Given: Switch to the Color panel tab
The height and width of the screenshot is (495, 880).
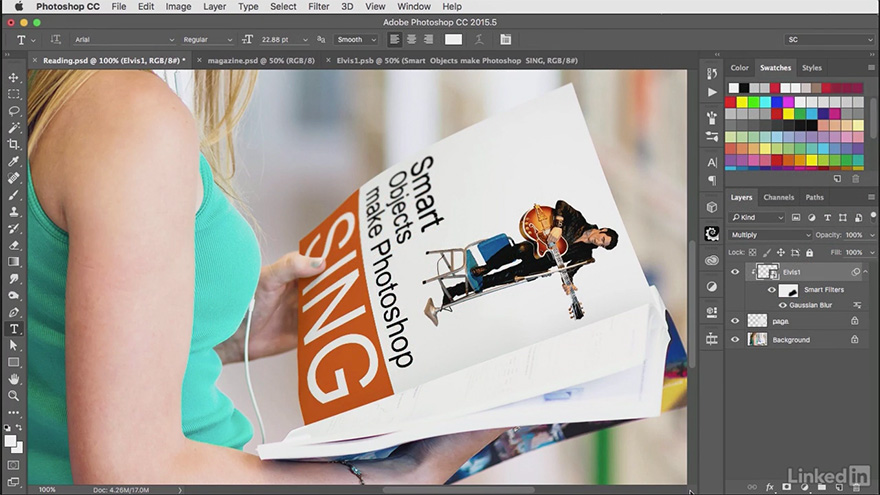Looking at the screenshot, I should click(x=739, y=68).
